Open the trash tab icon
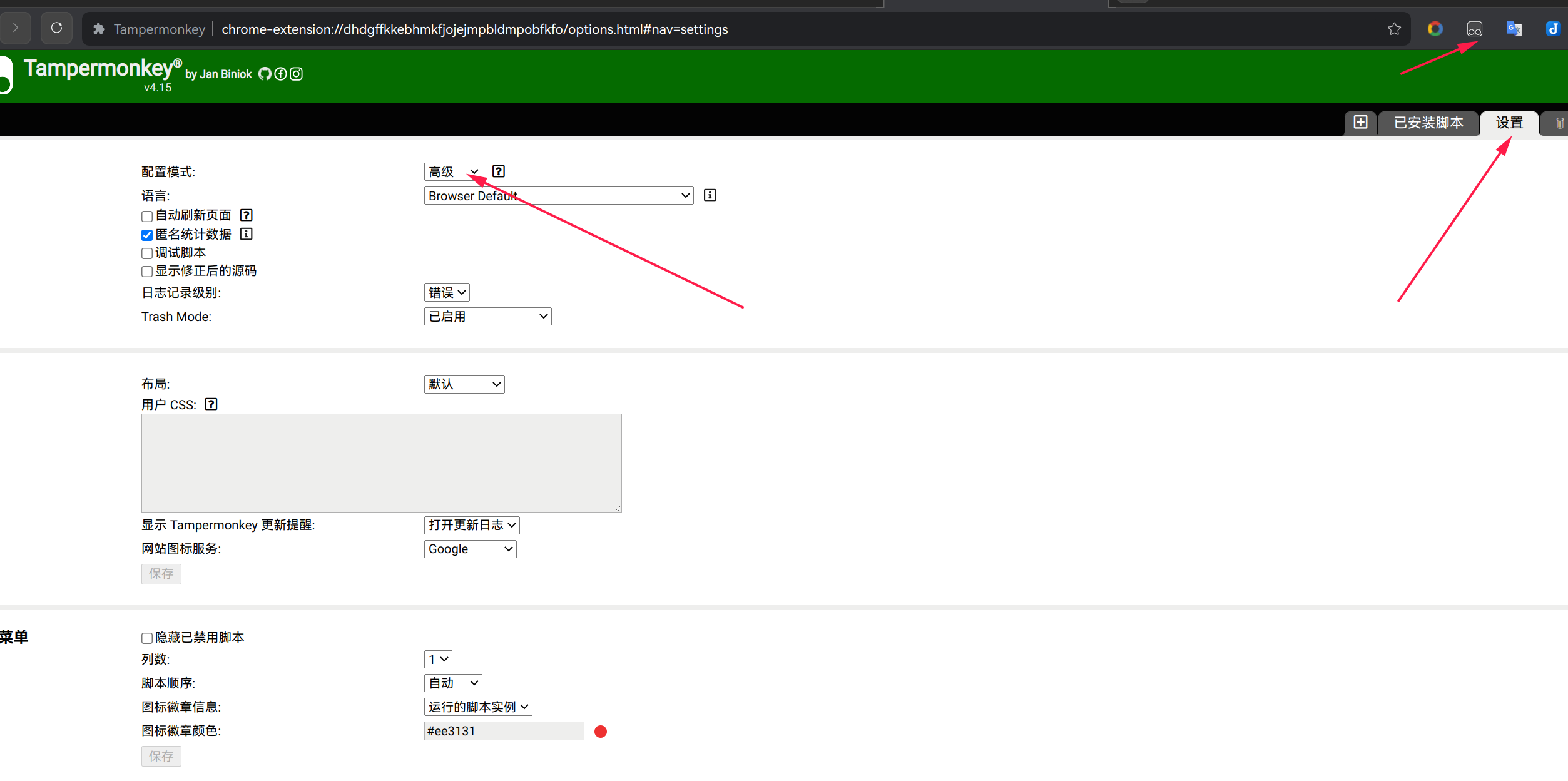 pos(1558,123)
